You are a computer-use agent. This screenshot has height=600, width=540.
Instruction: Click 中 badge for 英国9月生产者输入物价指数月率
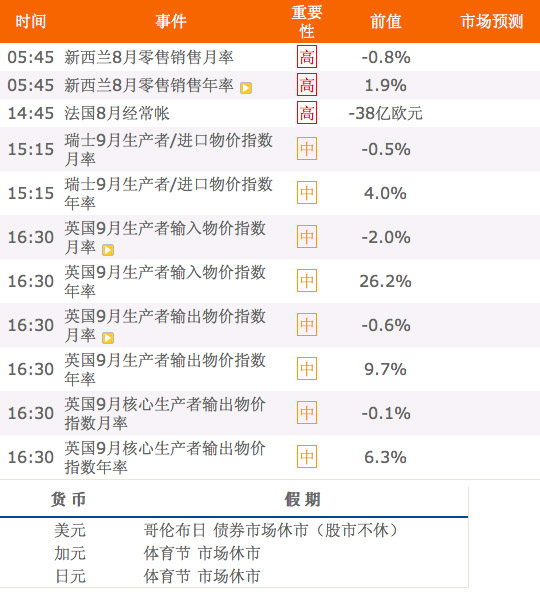[x=307, y=236]
